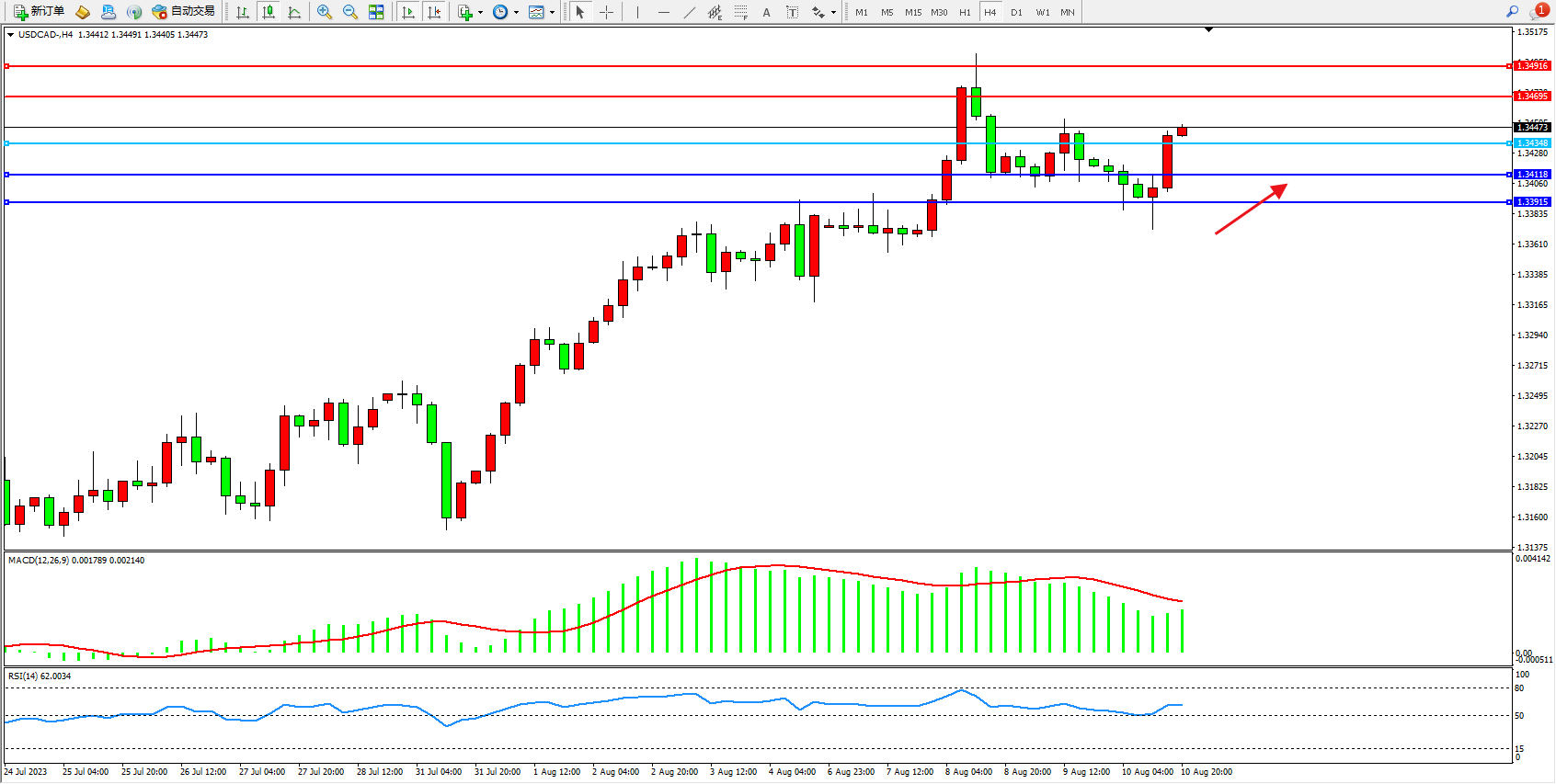Switch timeframe to M15
This screenshot has width=1556, height=784.
(913, 12)
